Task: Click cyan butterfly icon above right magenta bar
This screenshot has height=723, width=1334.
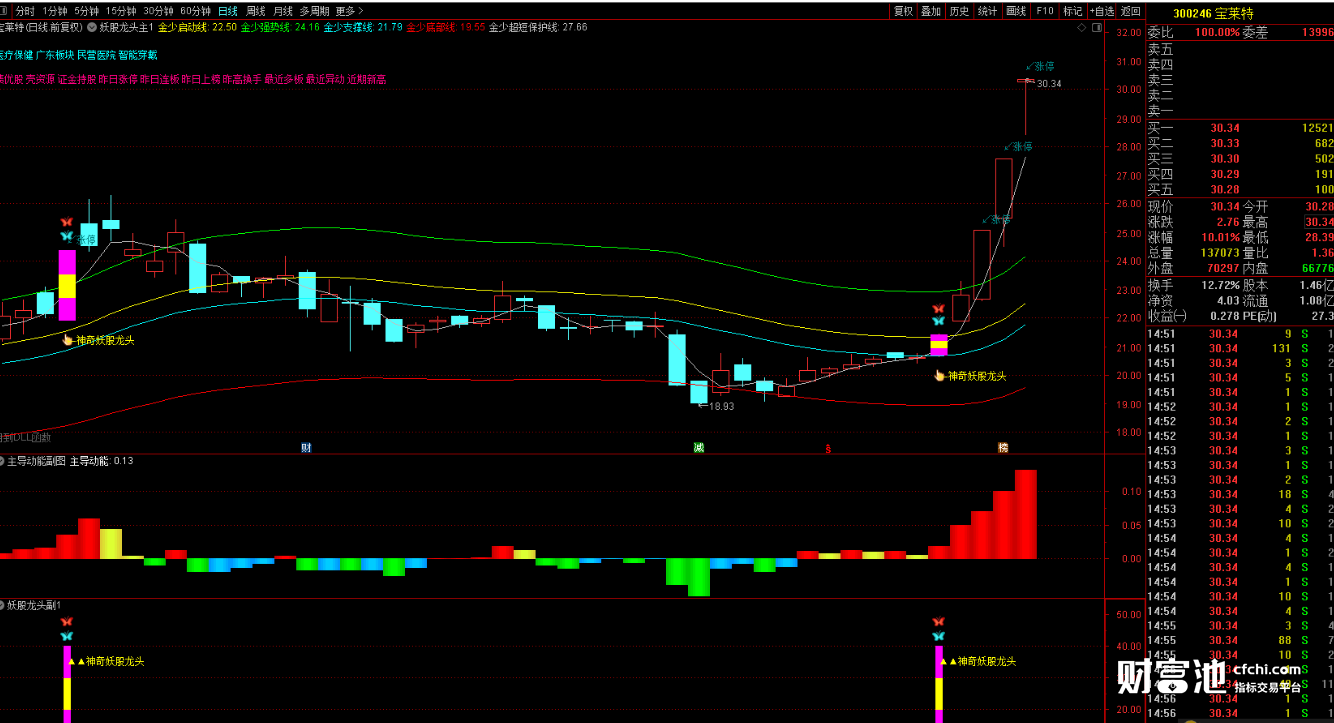Action: pos(938,321)
